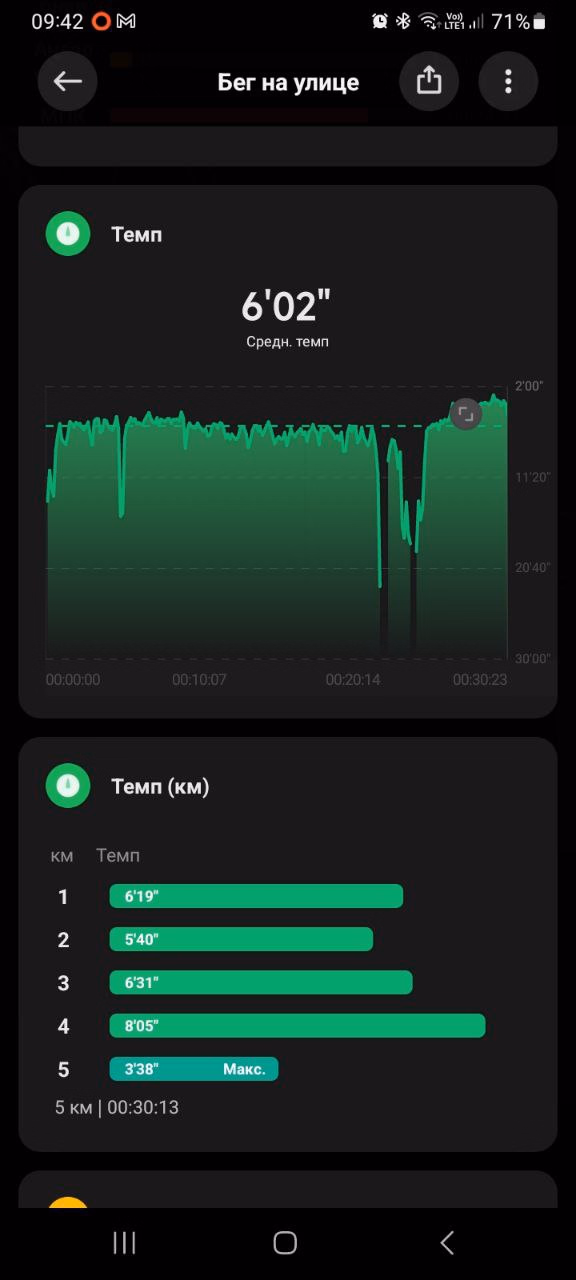Tap Android back navigation chevron
The height and width of the screenshot is (1280, 576).
coord(447,1243)
